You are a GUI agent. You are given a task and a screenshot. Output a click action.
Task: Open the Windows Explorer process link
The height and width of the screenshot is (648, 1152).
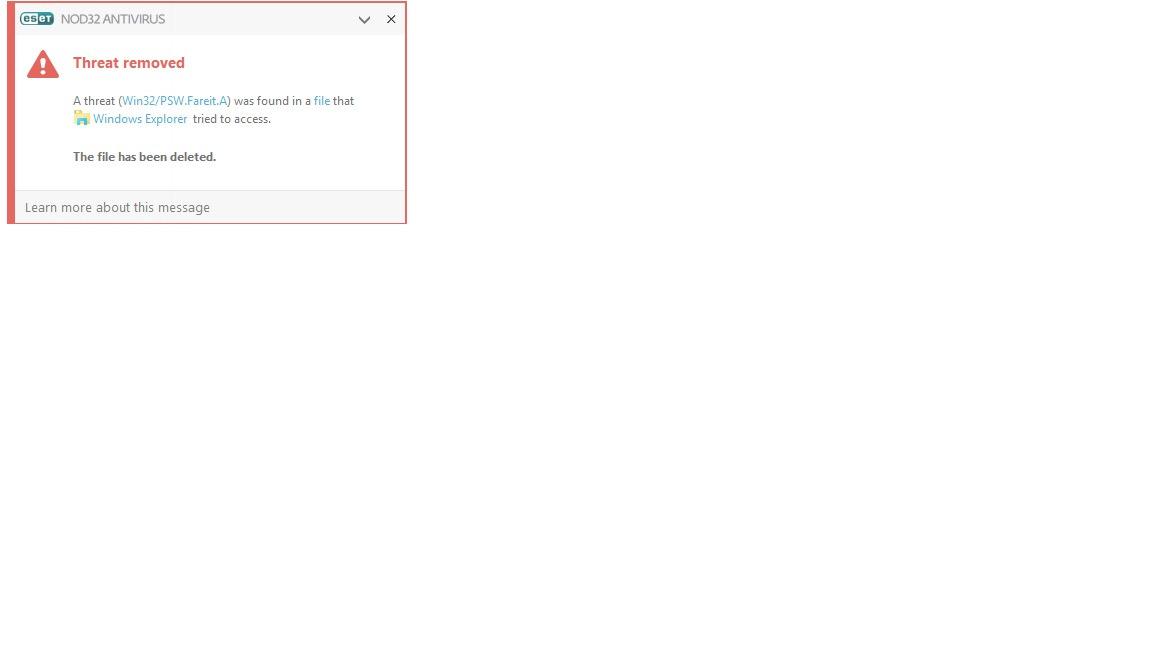point(140,119)
